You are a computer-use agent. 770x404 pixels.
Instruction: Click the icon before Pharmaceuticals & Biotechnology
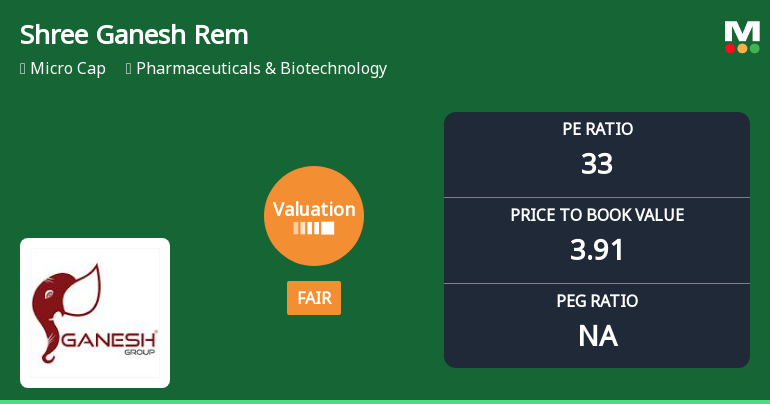pos(129,69)
